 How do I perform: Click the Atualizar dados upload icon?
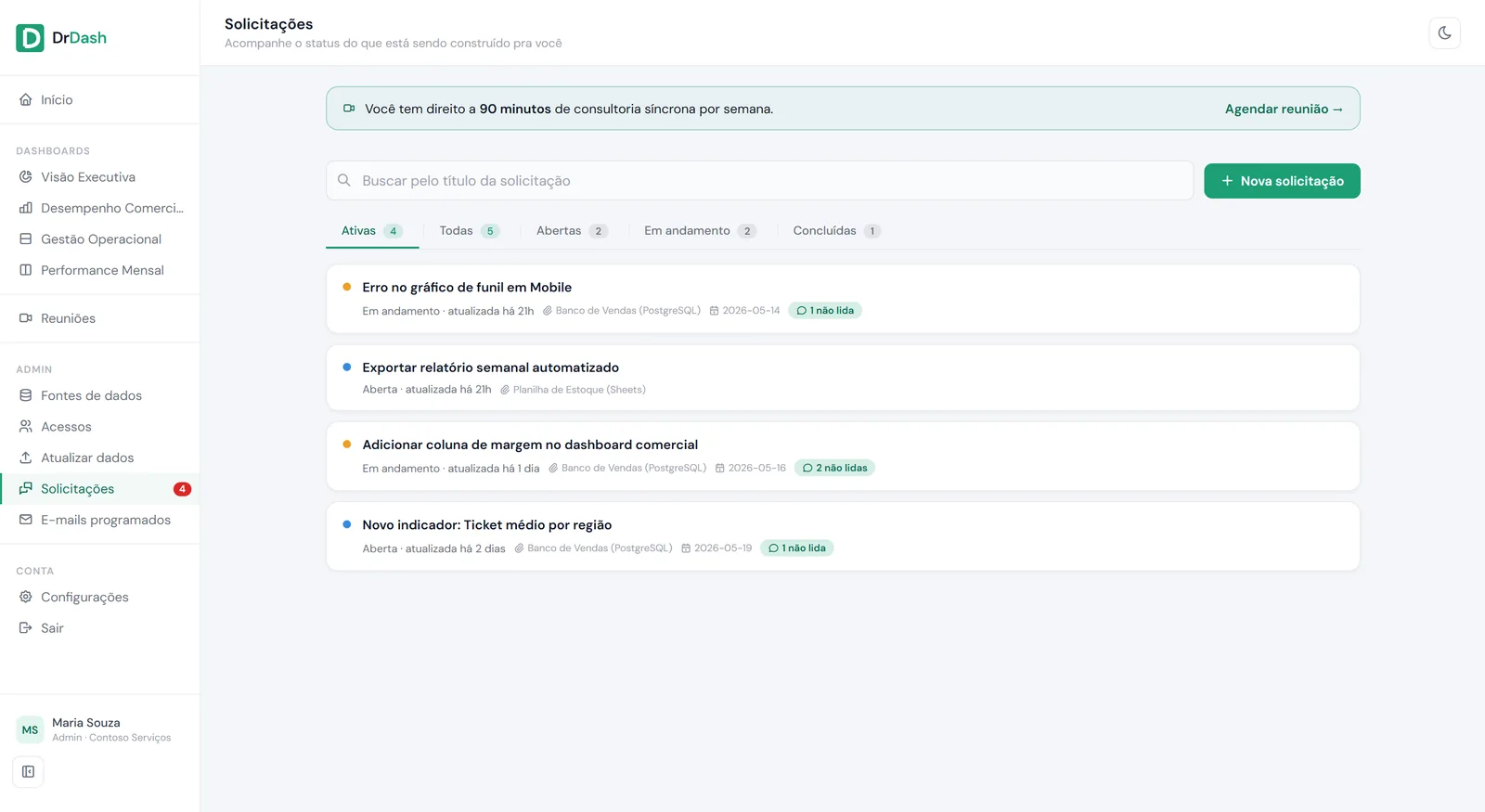[x=26, y=458]
